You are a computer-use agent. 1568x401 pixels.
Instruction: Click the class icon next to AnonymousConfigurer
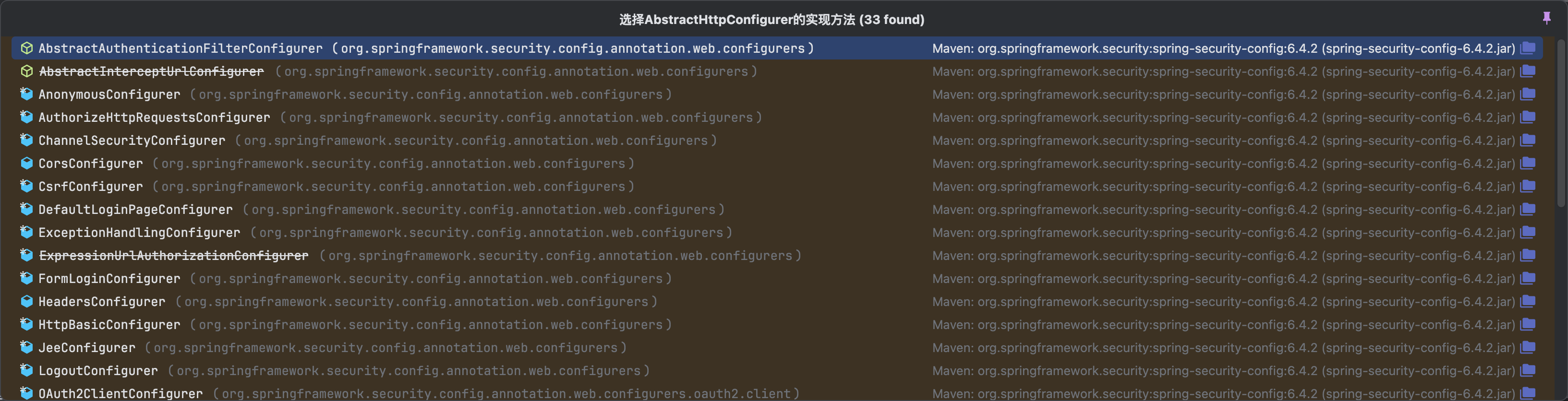[x=26, y=94]
